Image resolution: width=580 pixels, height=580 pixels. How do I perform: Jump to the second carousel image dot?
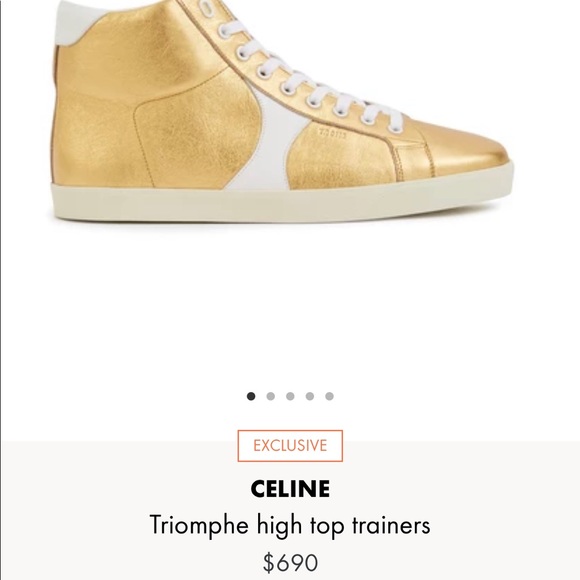click(x=270, y=396)
